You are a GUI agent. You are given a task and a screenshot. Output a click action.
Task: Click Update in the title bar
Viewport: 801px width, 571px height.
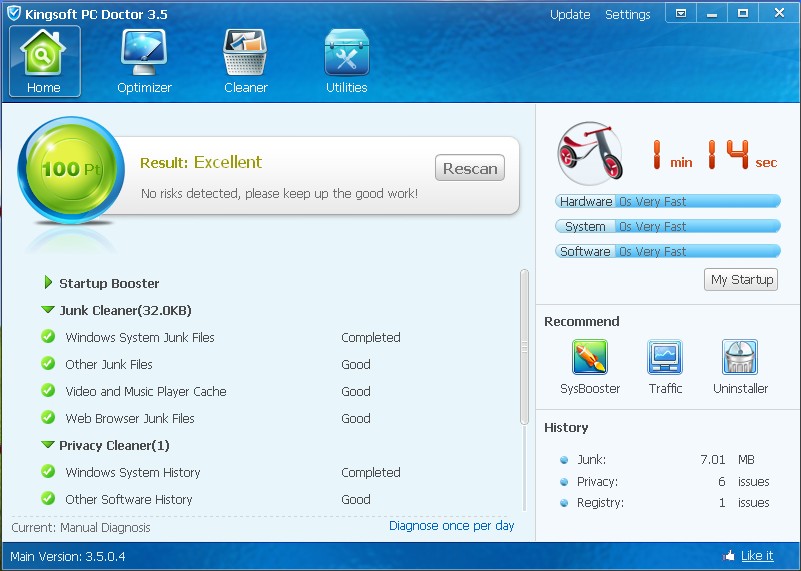pos(570,14)
